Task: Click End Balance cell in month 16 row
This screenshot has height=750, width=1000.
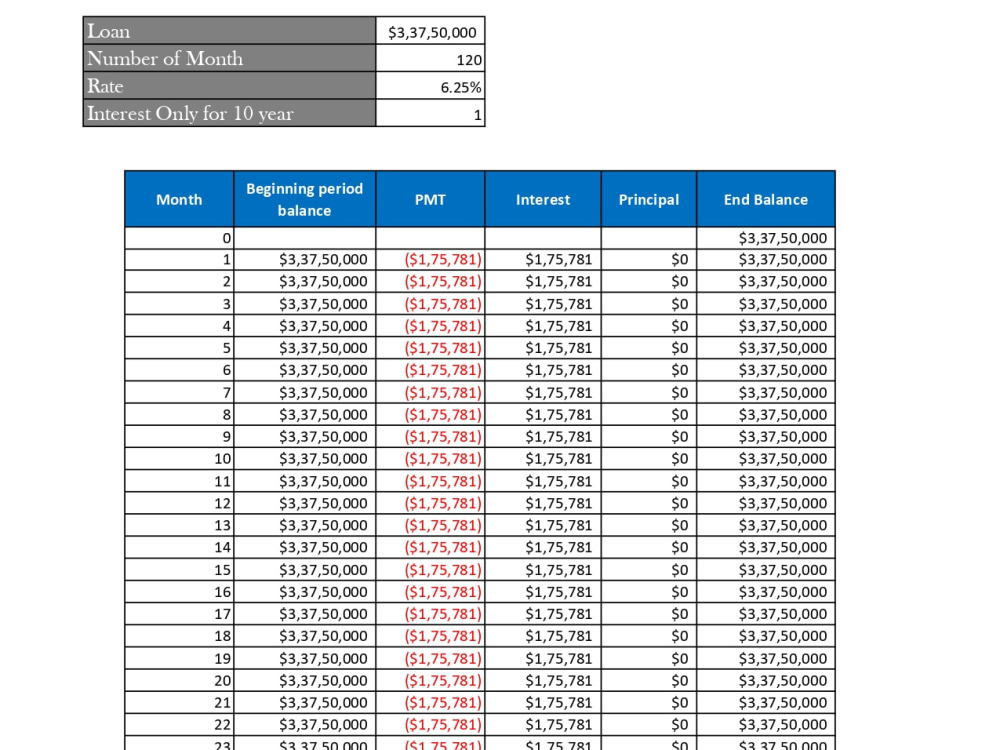Action: point(766,592)
